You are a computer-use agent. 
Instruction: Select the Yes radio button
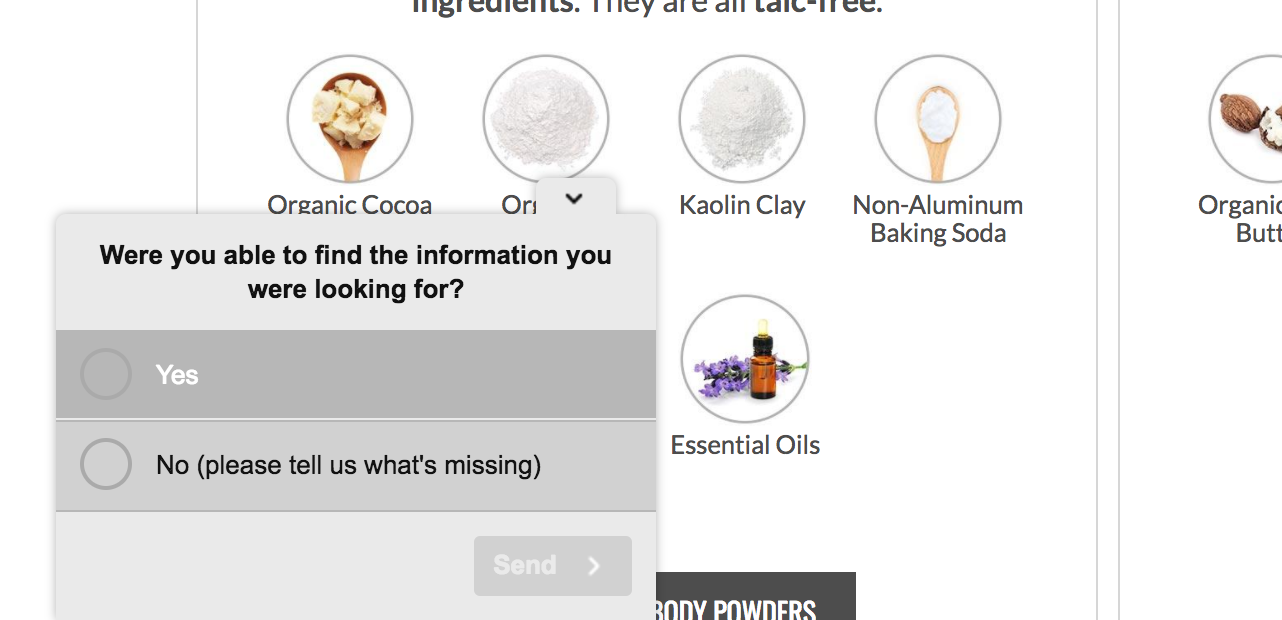tap(106, 374)
